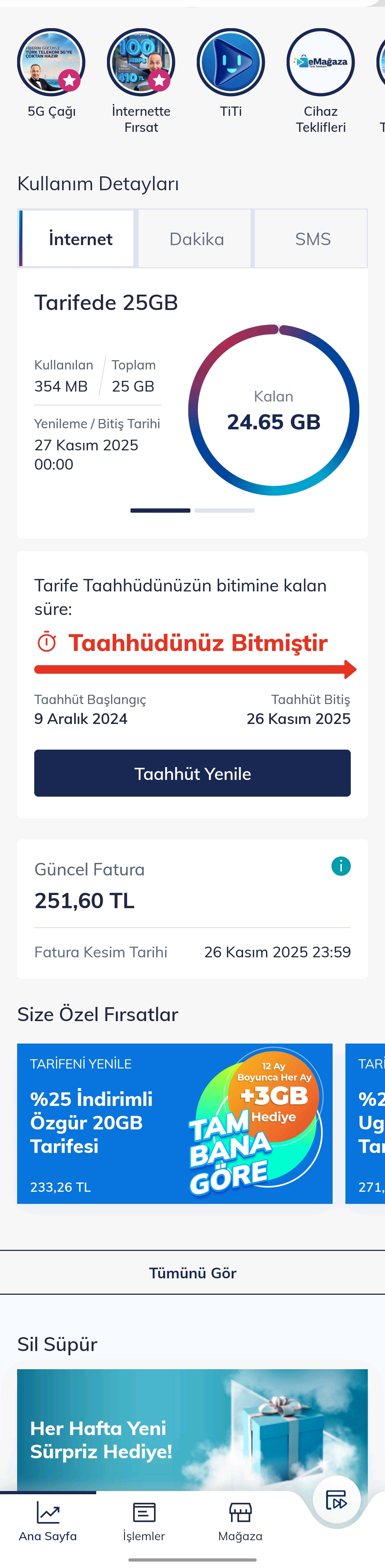The width and height of the screenshot is (385, 1568).
Task: Tap the 251,60 TL current bill amount
Action: pos(85,900)
